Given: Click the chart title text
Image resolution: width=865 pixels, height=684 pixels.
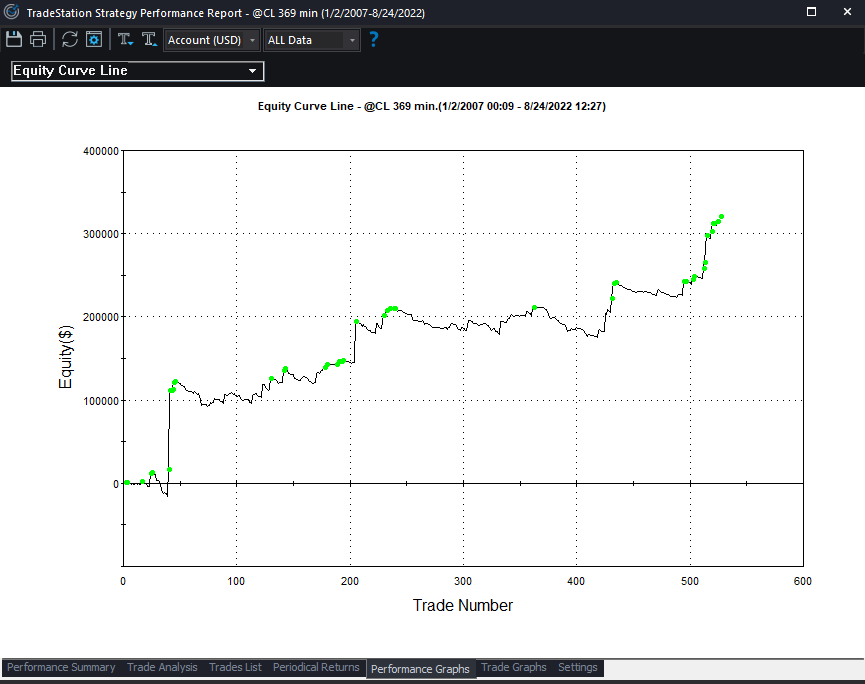Looking at the screenshot, I should (432, 106).
